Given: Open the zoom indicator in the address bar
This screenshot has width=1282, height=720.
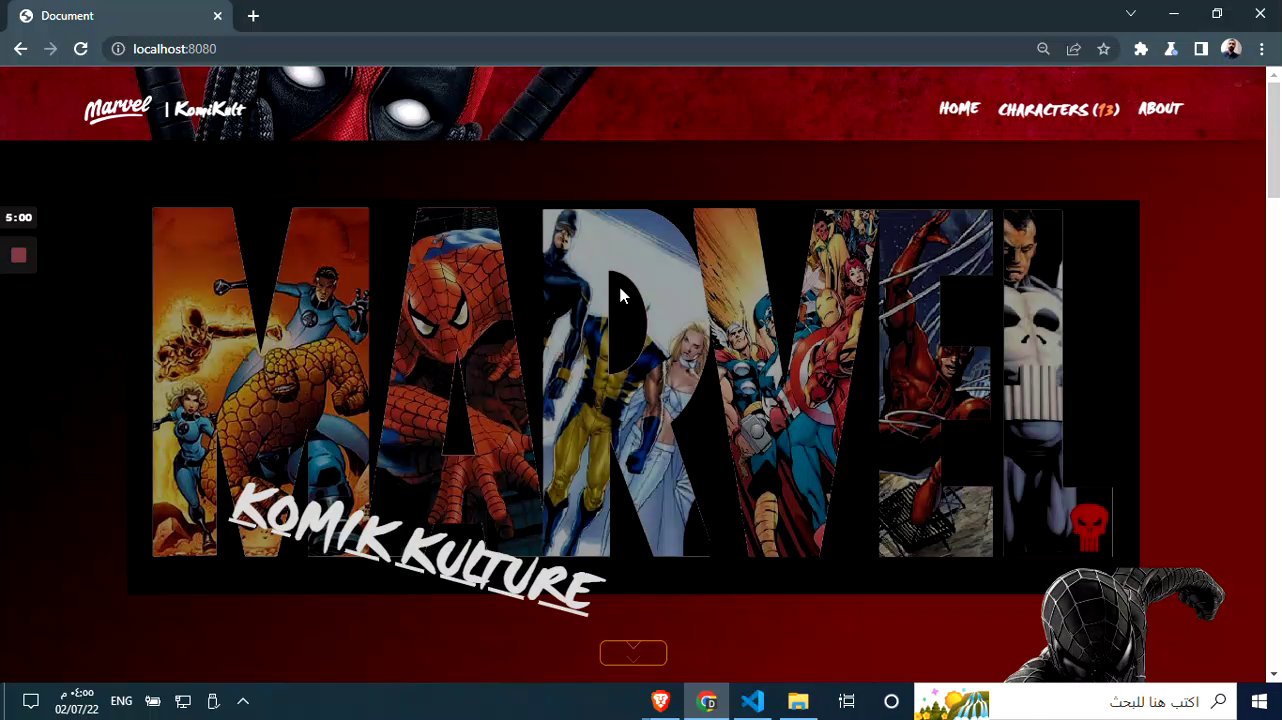Looking at the screenshot, I should click(x=1043, y=49).
